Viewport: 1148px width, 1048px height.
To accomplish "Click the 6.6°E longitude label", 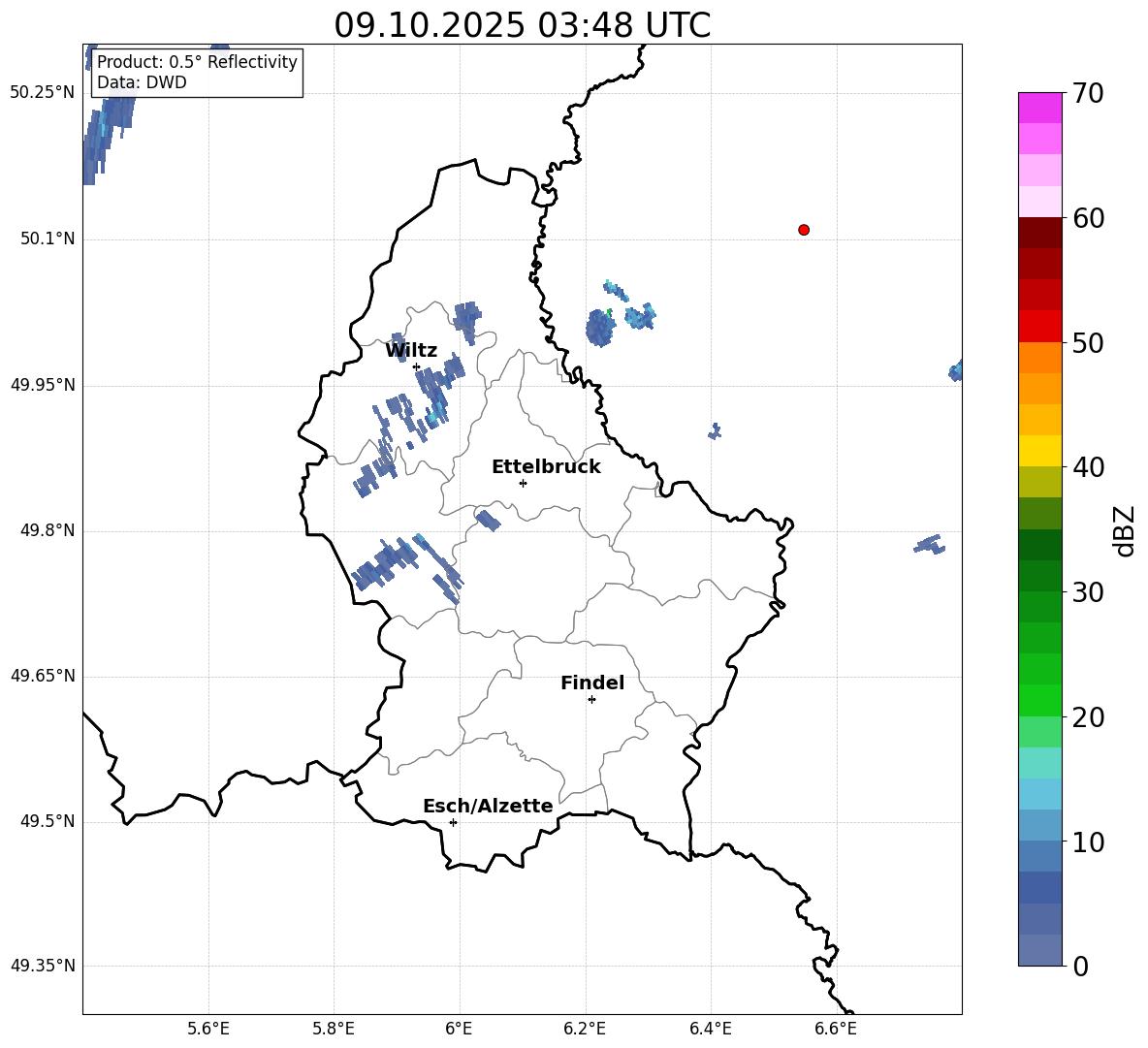I will point(836,1029).
